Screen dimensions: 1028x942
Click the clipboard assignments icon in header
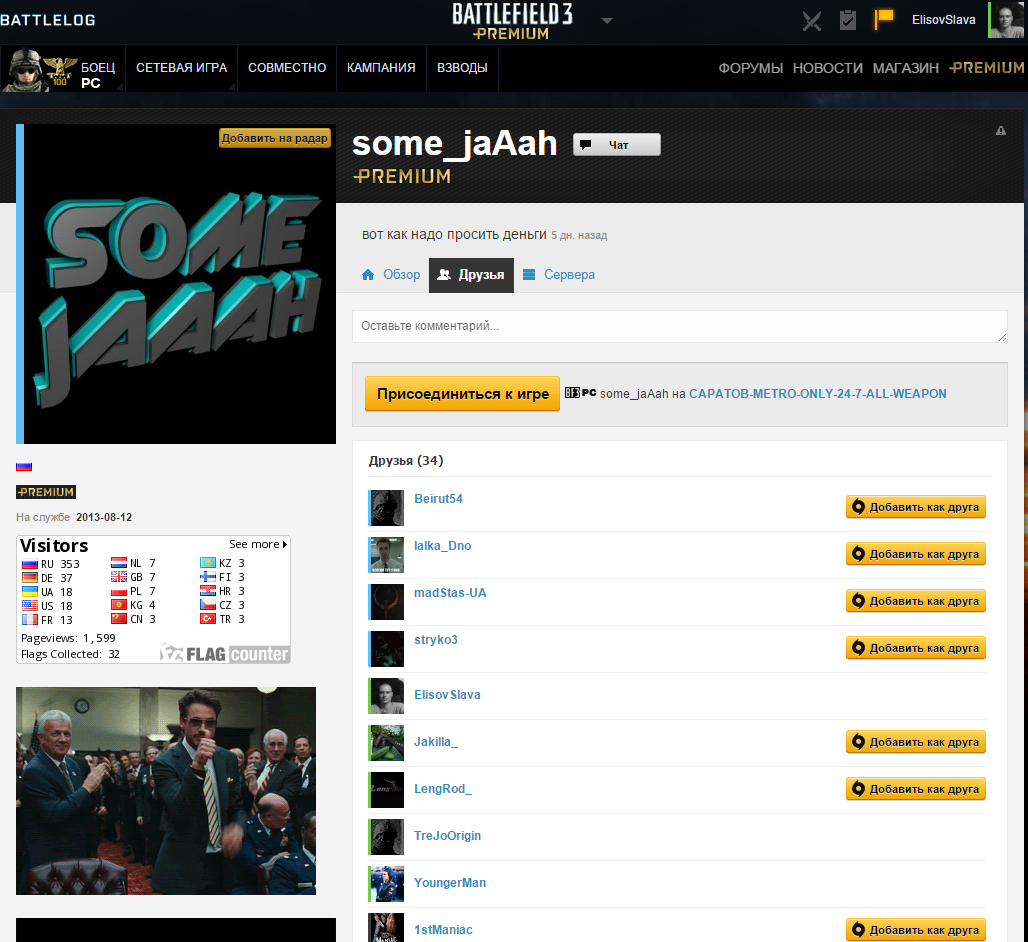[x=848, y=20]
